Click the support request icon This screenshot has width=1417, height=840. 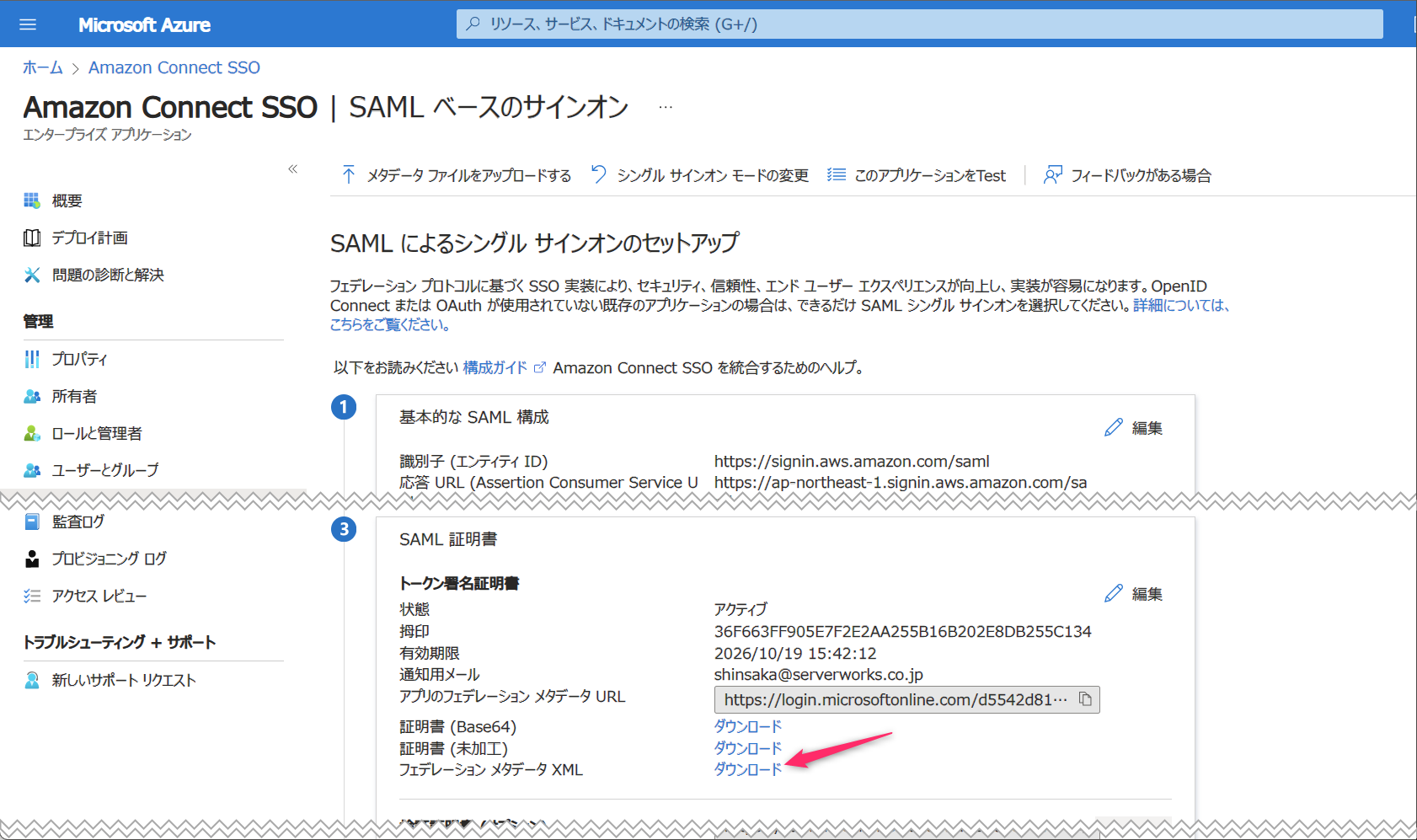click(x=32, y=680)
